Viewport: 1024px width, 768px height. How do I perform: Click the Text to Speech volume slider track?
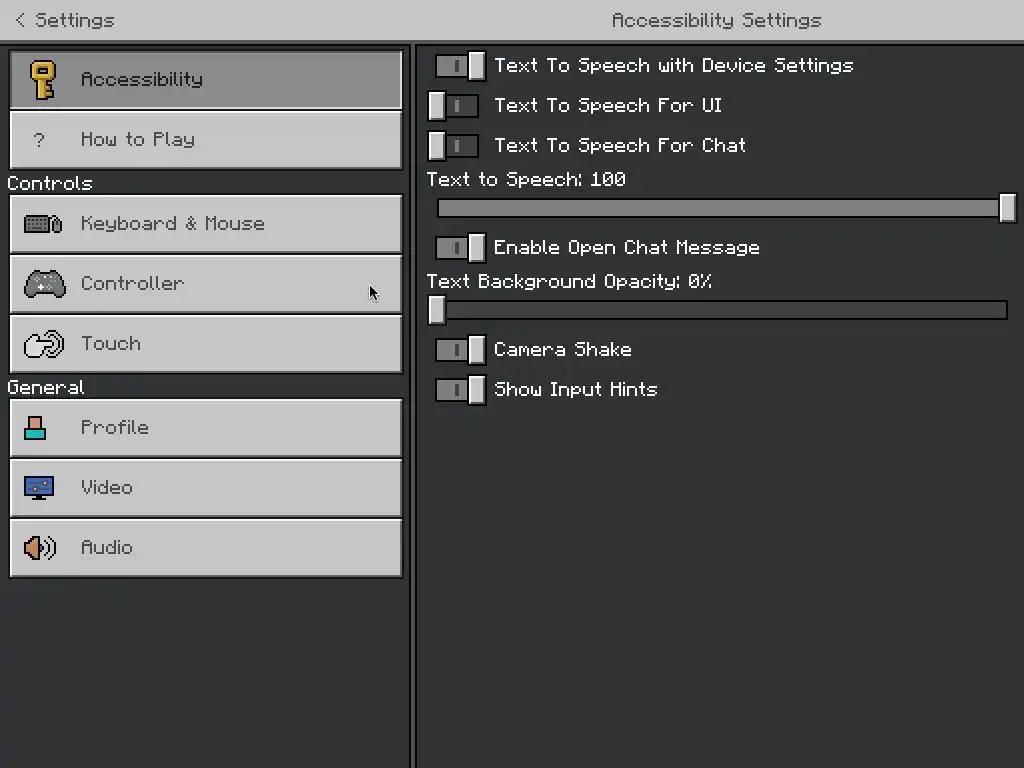coord(720,208)
